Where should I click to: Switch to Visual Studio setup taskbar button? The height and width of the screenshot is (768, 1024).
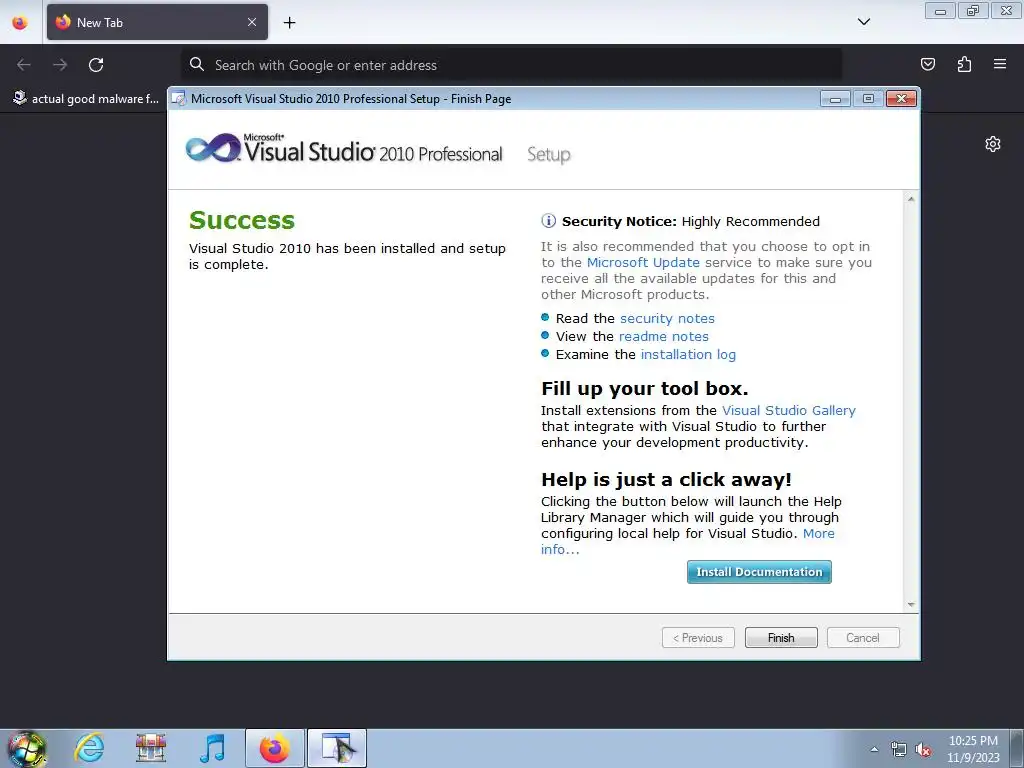coord(337,748)
